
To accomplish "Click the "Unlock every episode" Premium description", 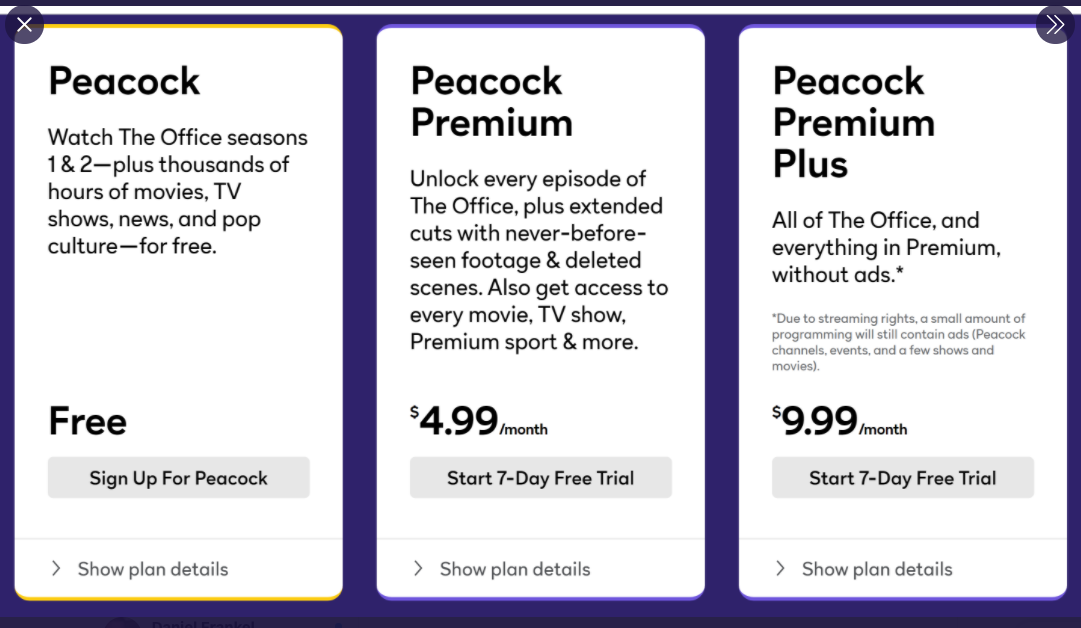I will (x=538, y=260).
